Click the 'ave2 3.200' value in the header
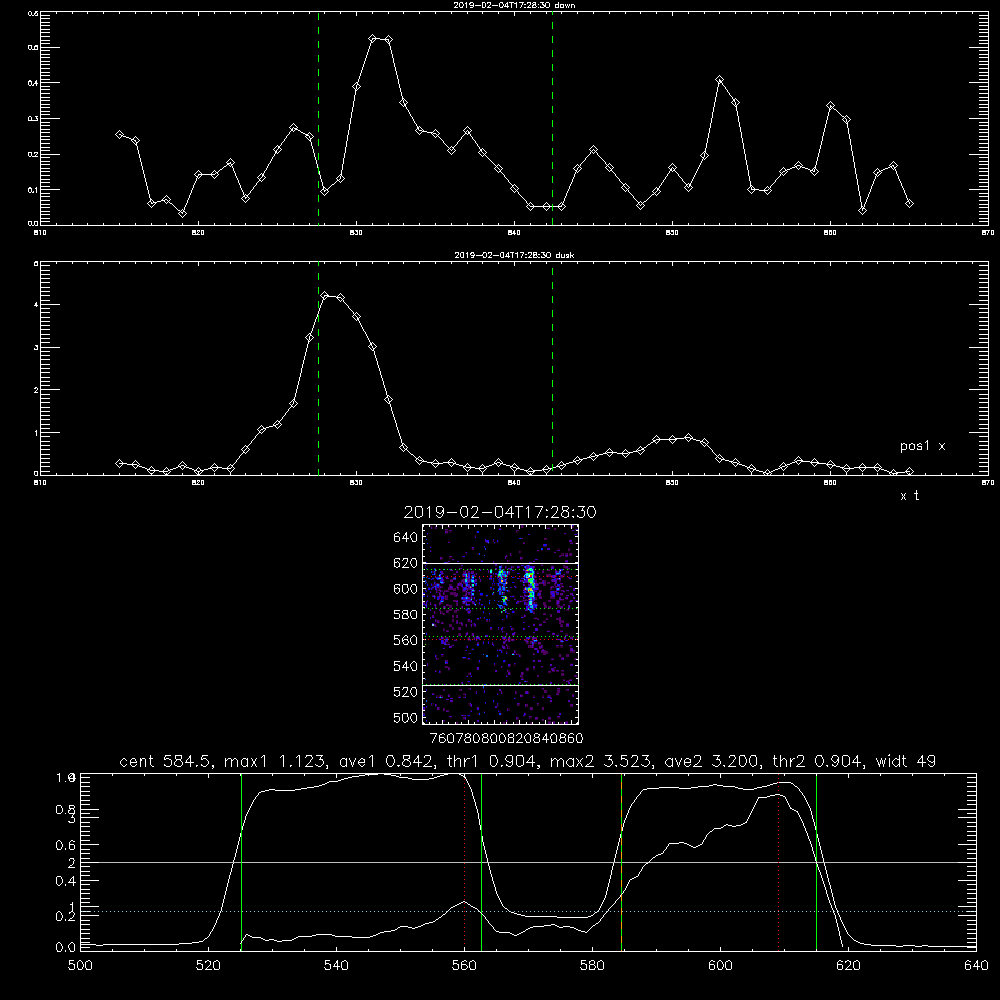The height and width of the screenshot is (1000, 1000). tap(712, 761)
